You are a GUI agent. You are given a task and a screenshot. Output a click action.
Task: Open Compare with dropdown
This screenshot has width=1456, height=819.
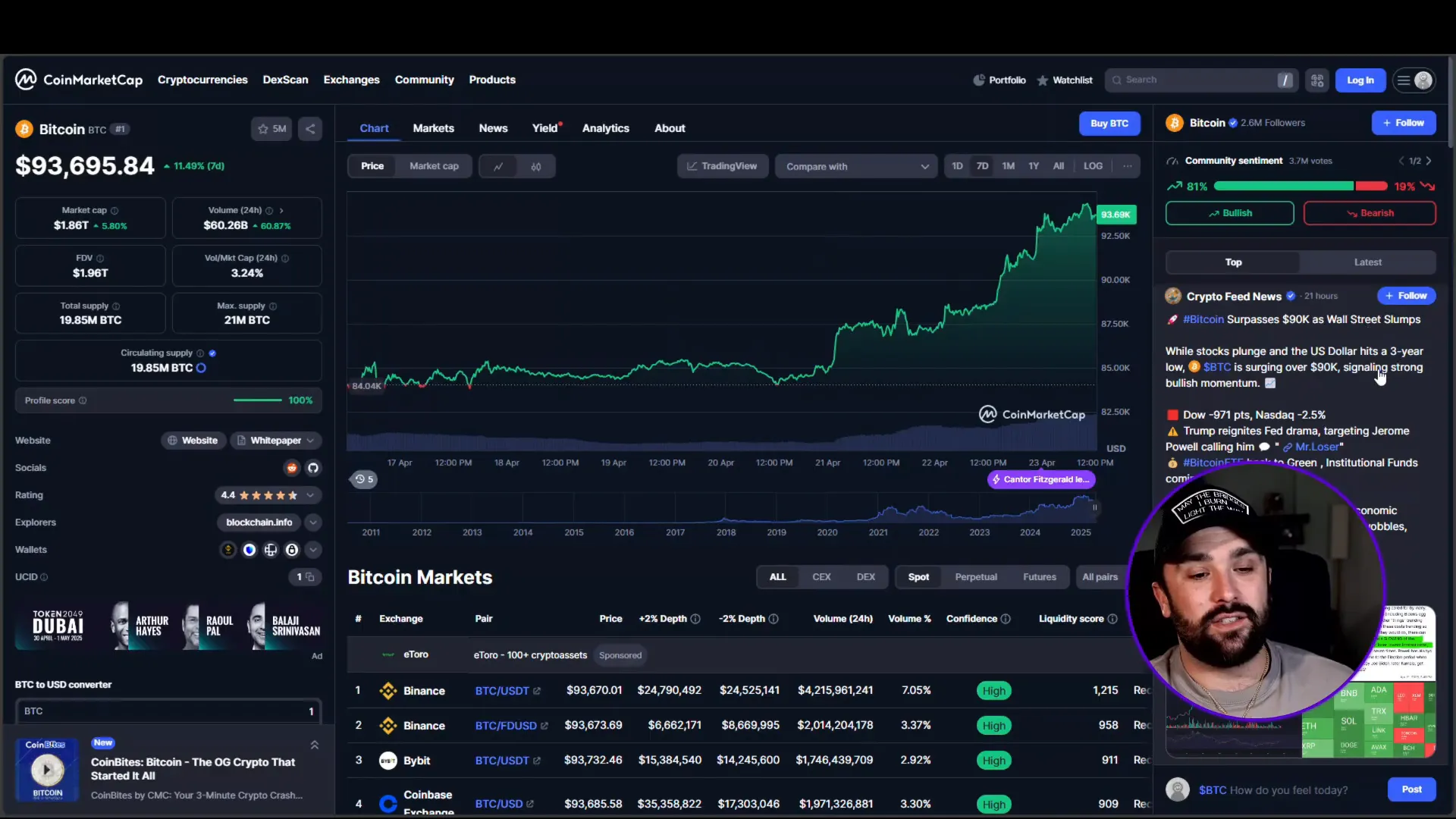(856, 166)
